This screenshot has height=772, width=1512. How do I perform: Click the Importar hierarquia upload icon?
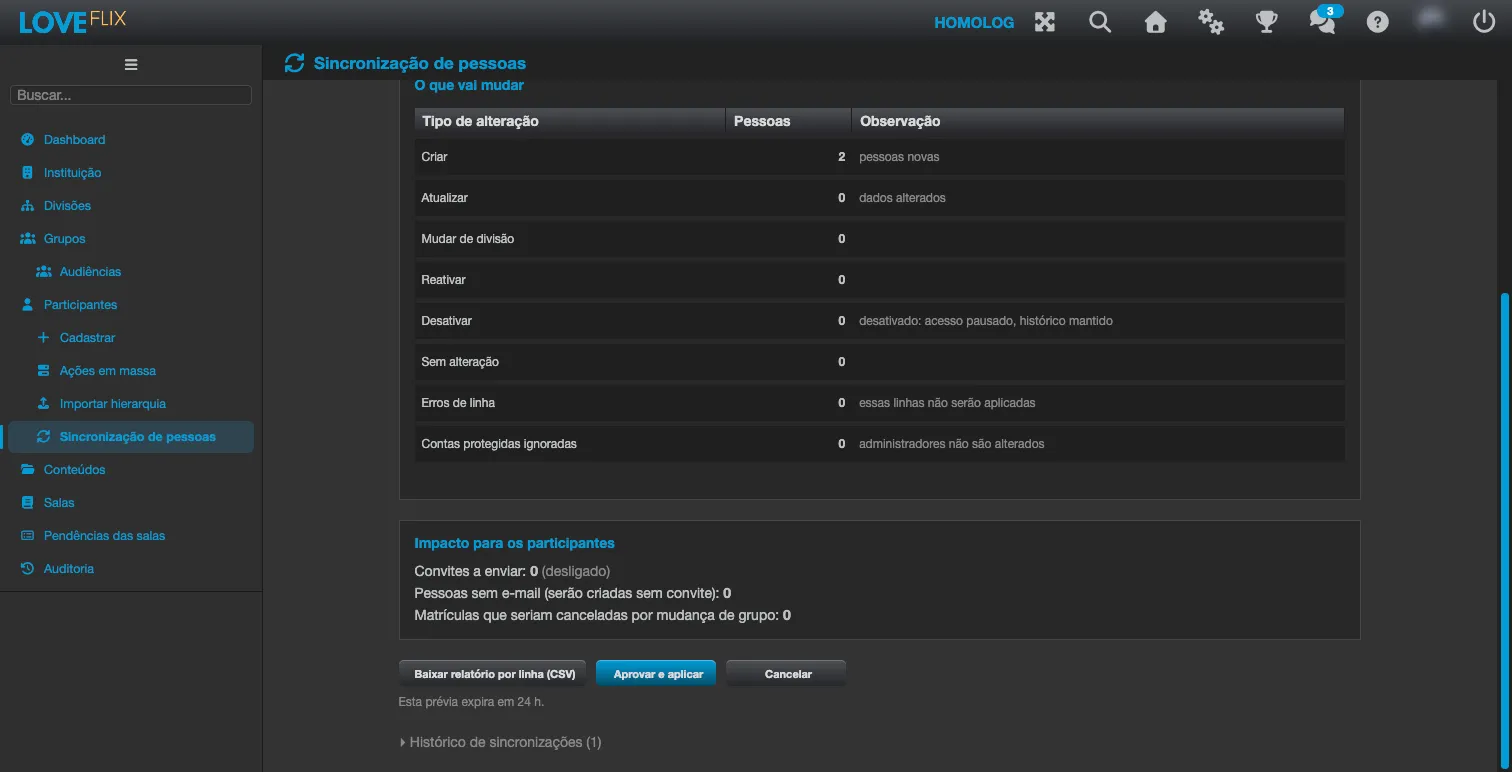click(43, 404)
